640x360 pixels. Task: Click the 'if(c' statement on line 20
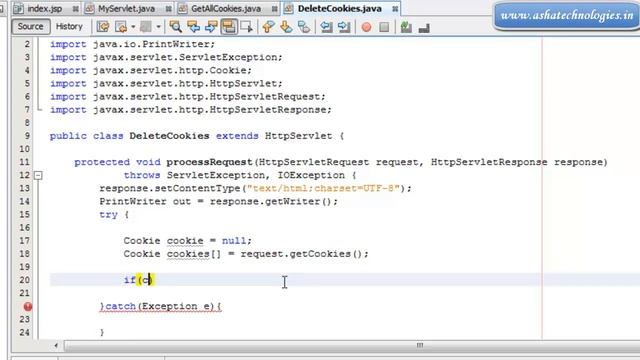coord(138,280)
